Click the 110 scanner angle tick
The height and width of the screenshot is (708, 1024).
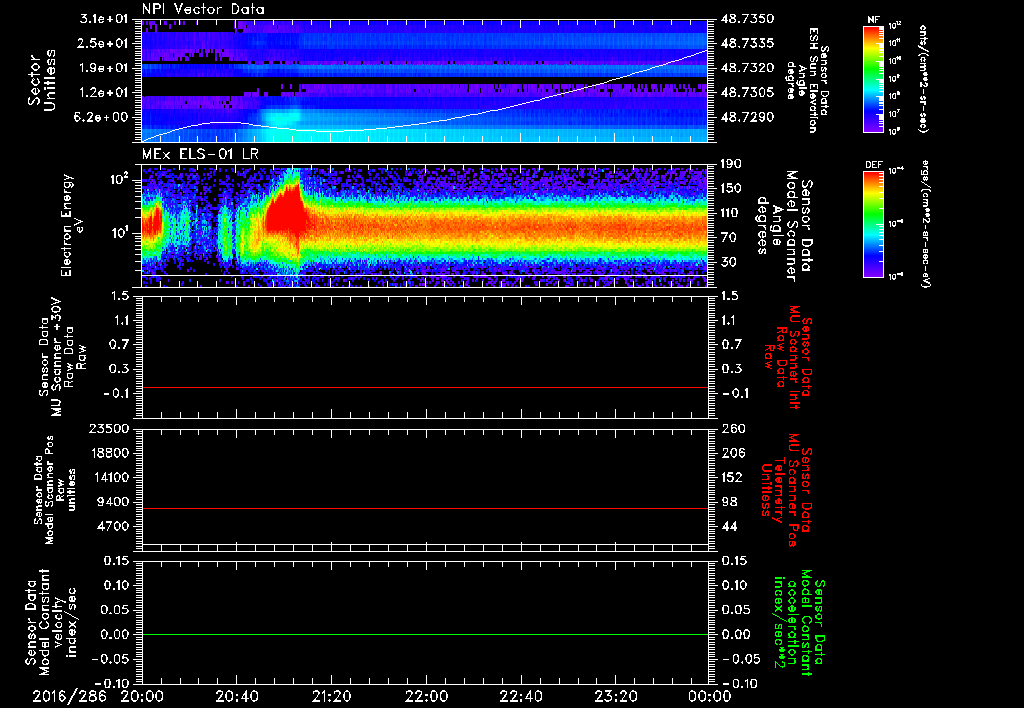pyautogui.click(x=732, y=213)
